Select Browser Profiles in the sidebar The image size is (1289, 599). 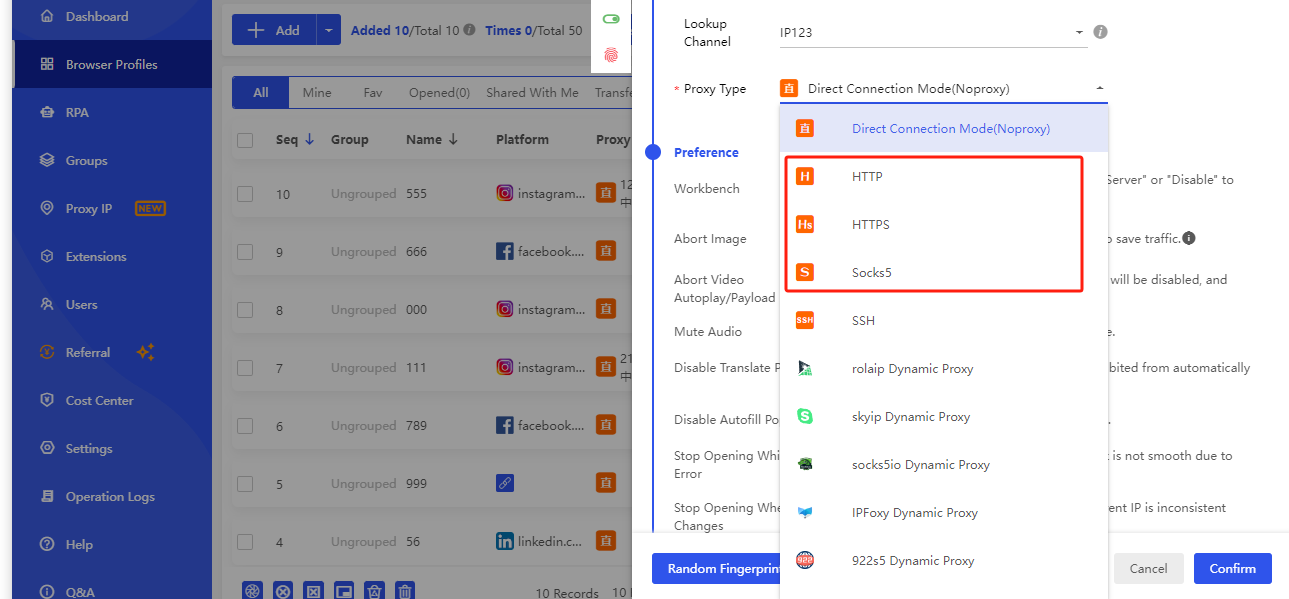[111, 65]
